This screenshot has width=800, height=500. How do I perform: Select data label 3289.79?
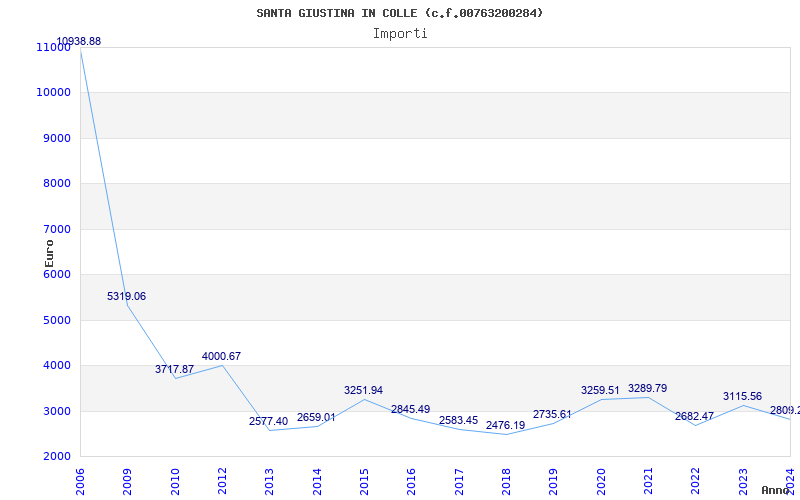(647, 388)
